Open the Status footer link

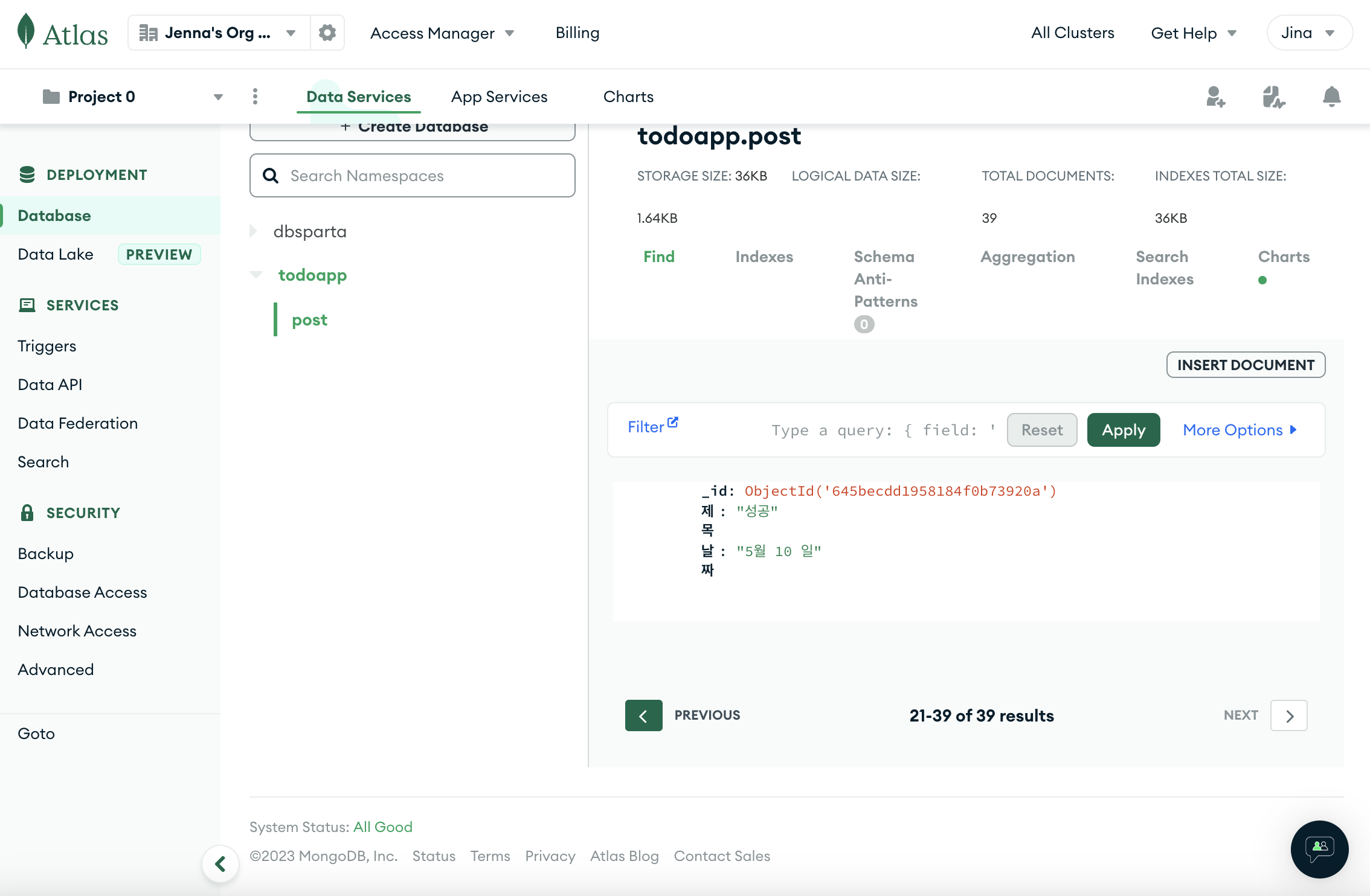(x=434, y=856)
